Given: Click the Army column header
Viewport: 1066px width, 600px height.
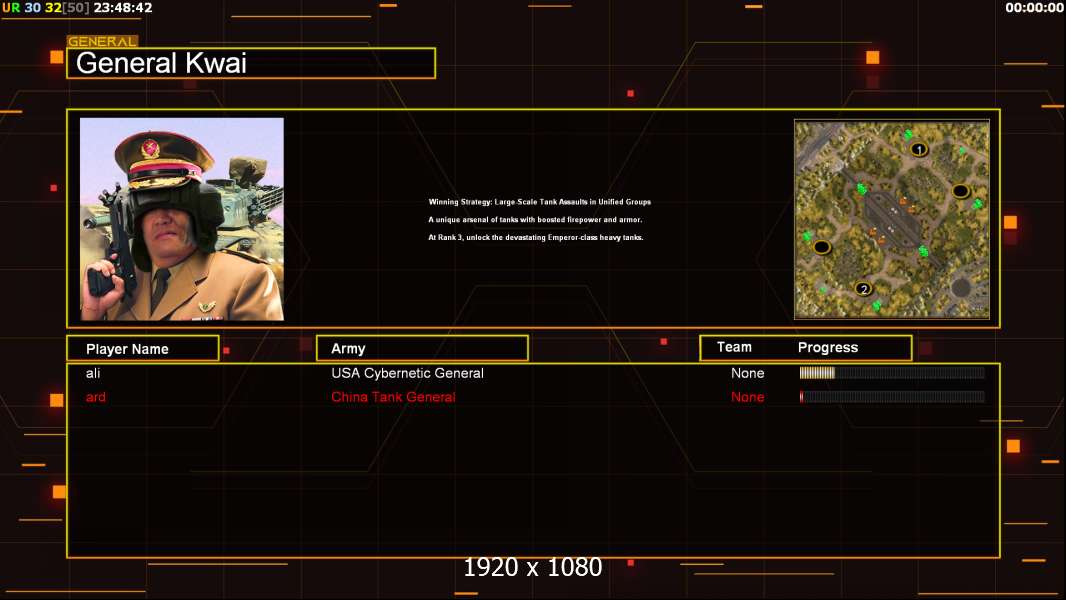Looking at the screenshot, I should (422, 349).
